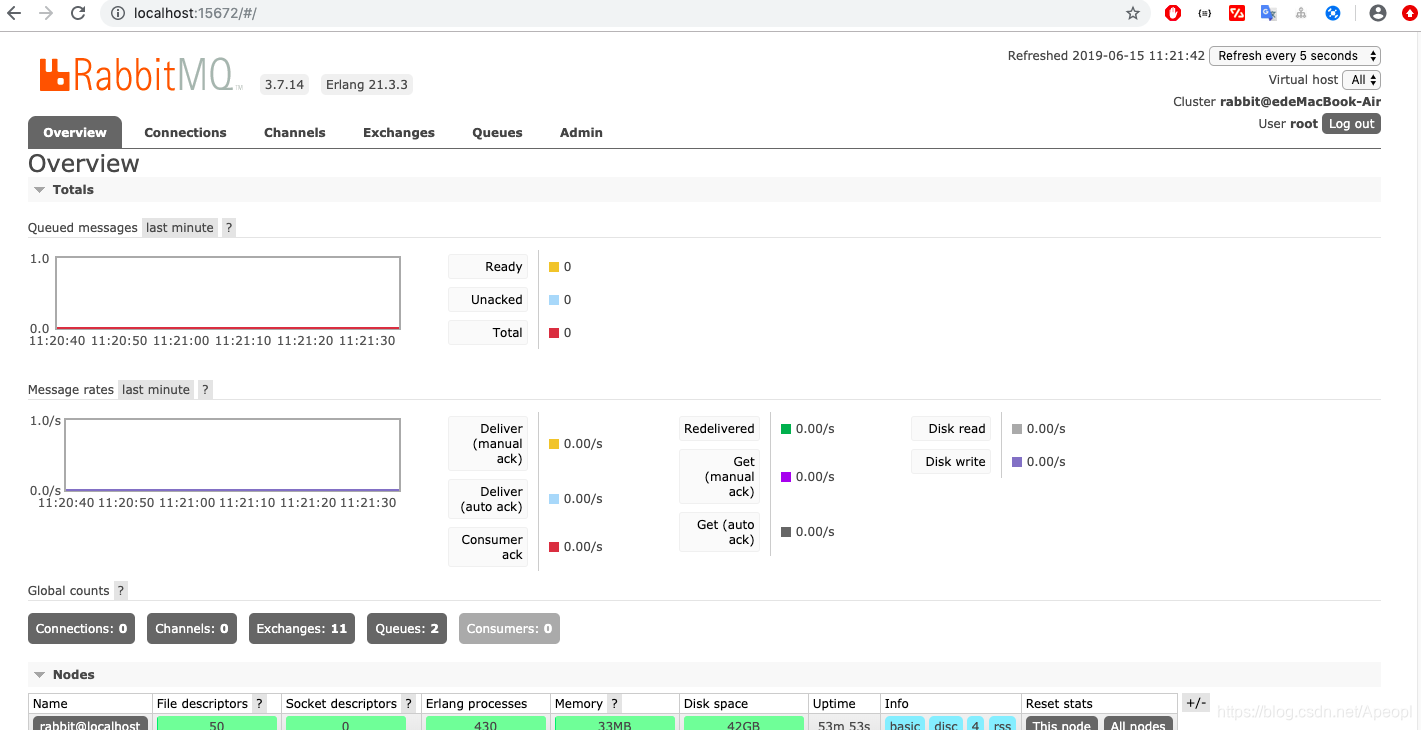Click the Message rates chart
Screen dimensions: 1421x730
pyautogui.click(x=233, y=455)
